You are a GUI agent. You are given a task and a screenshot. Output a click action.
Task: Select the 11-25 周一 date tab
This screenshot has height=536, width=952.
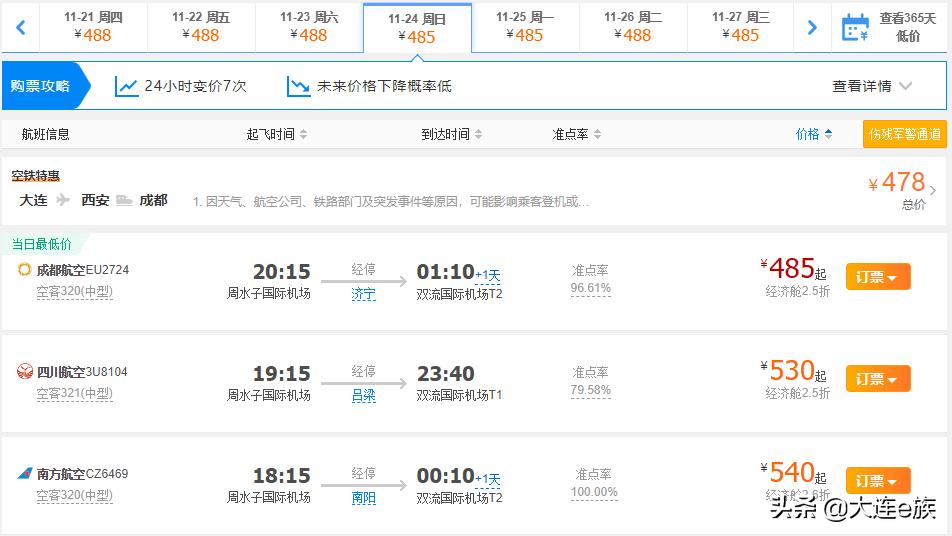525,27
